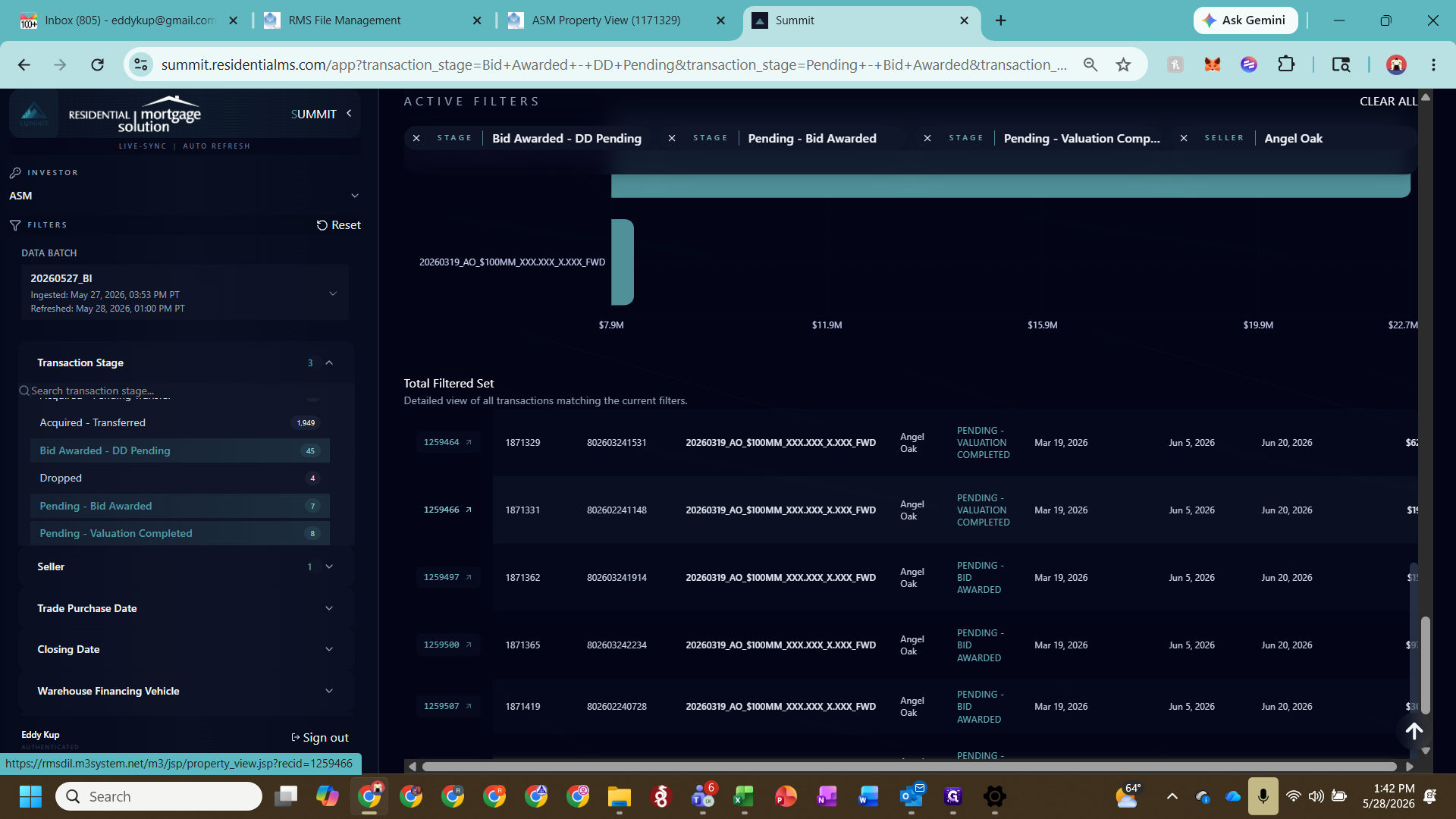The width and height of the screenshot is (1456, 819).
Task: Collapse the Summit sidebar with the chevron
Action: [349, 113]
